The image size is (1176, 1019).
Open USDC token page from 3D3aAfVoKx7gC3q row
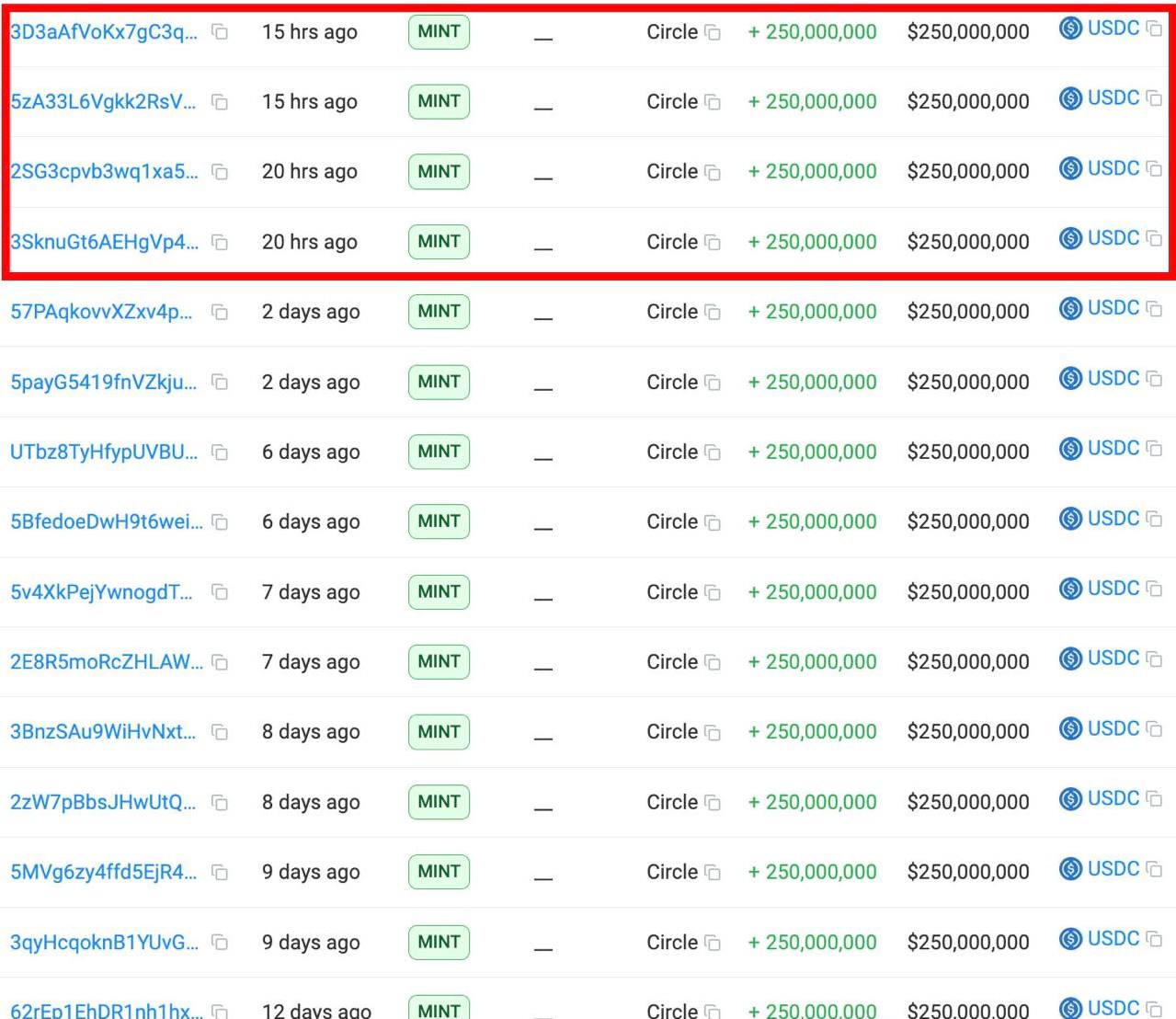[1113, 29]
